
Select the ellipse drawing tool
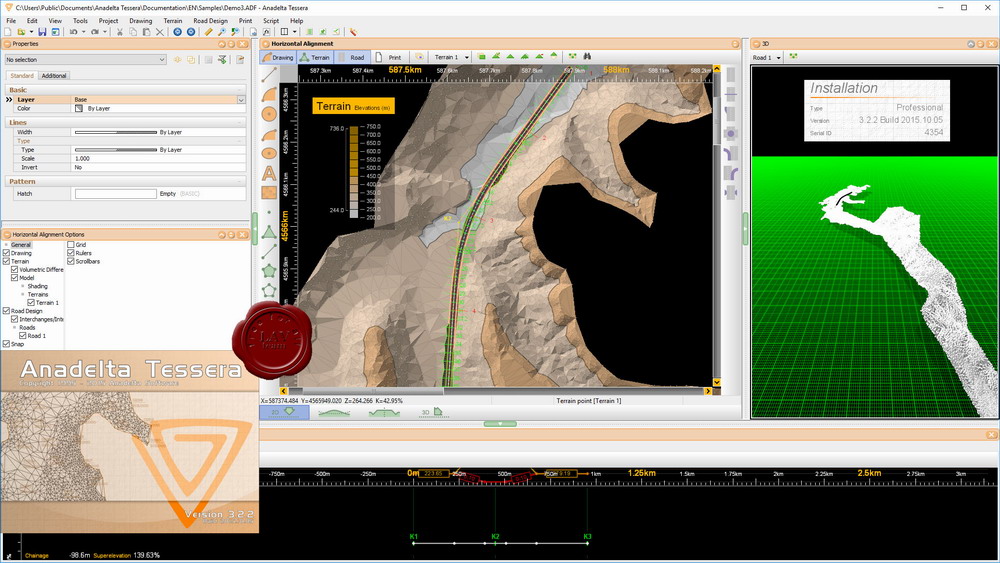(269, 153)
